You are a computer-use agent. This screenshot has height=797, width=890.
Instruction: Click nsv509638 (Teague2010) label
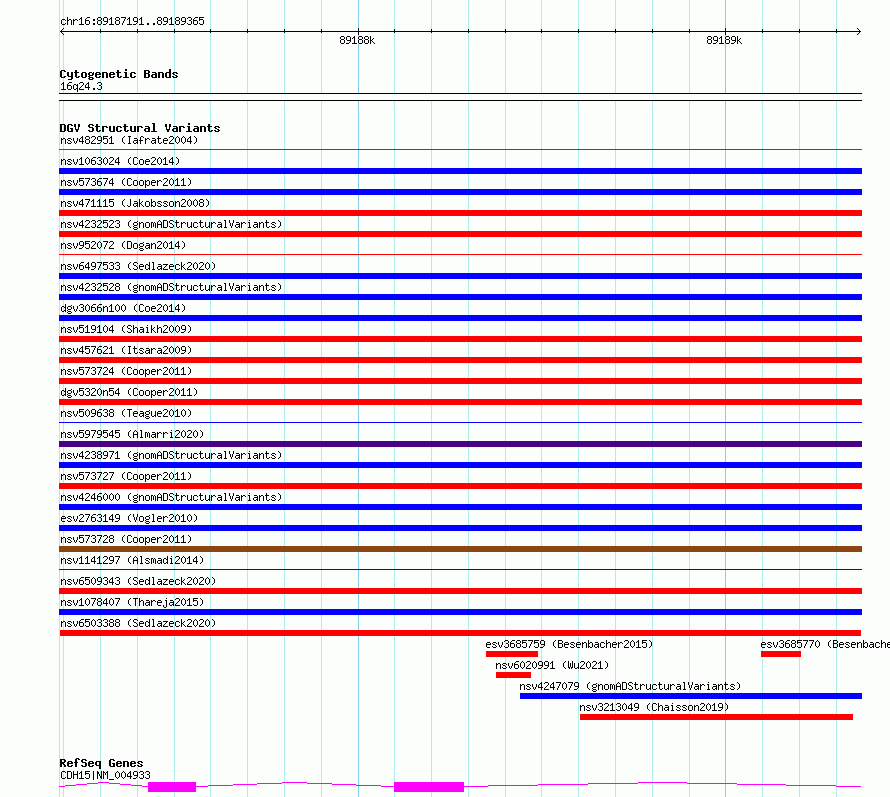(x=126, y=413)
